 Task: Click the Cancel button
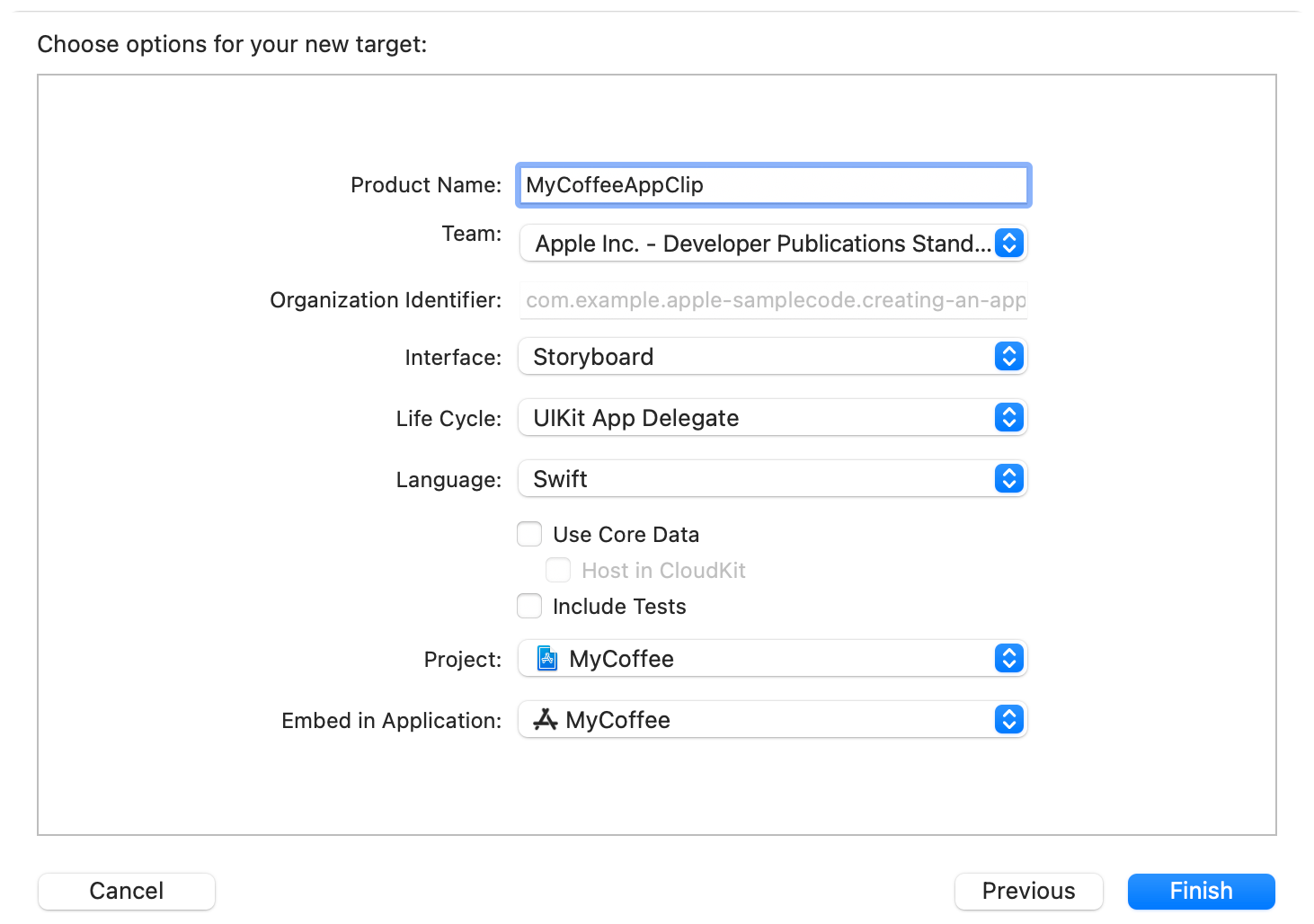126,891
